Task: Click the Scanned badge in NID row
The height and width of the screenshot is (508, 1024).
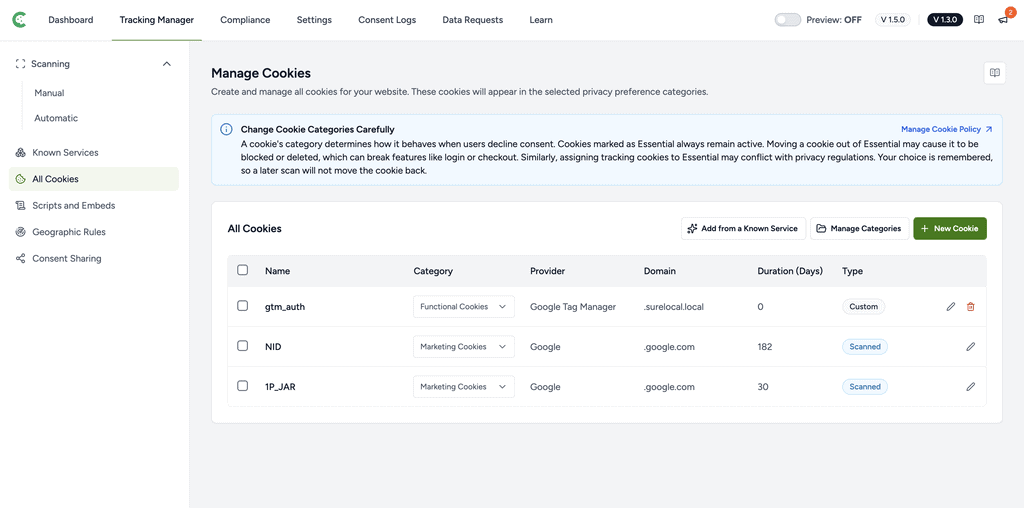Action: coord(865,347)
